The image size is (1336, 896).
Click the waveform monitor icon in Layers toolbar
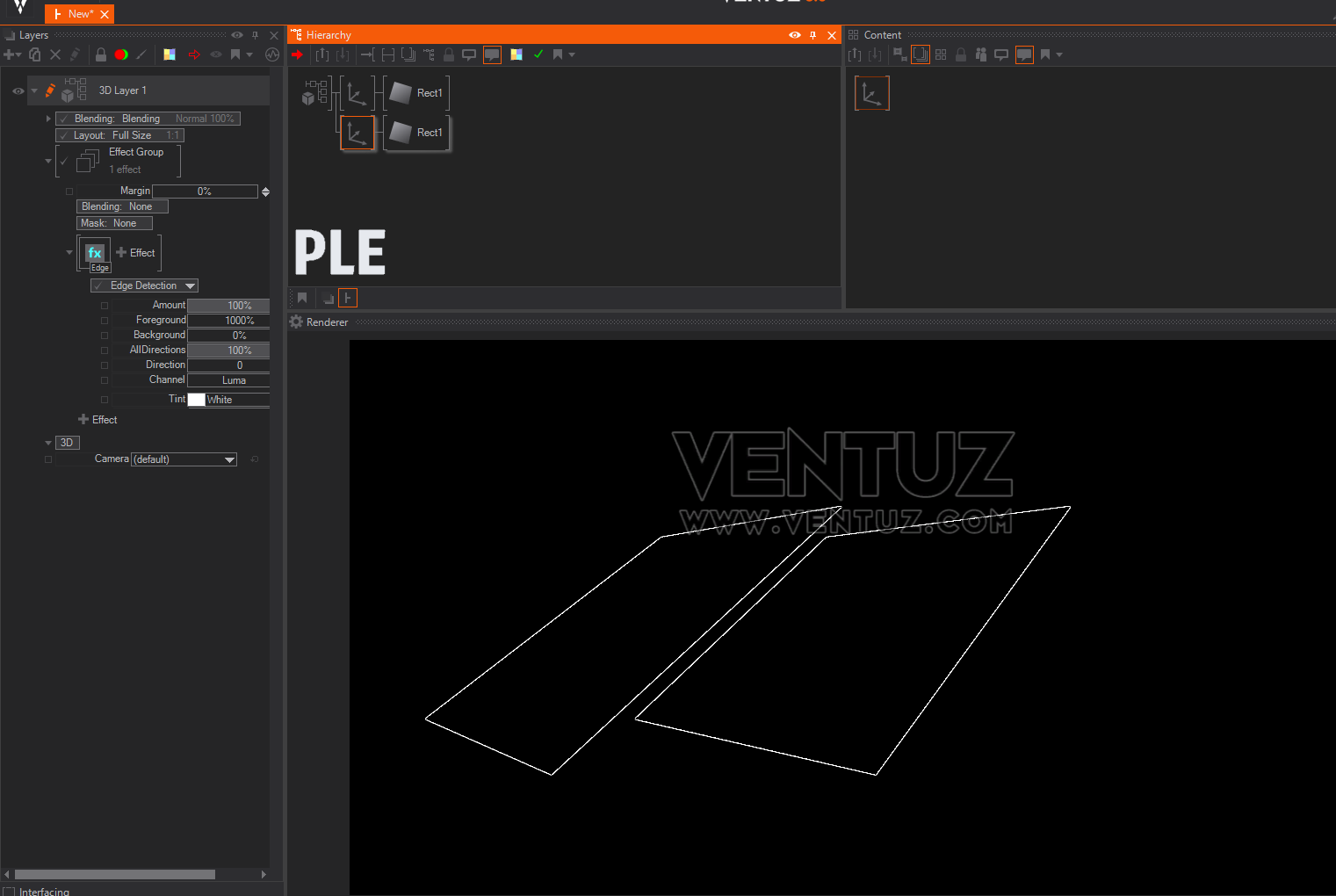point(272,54)
